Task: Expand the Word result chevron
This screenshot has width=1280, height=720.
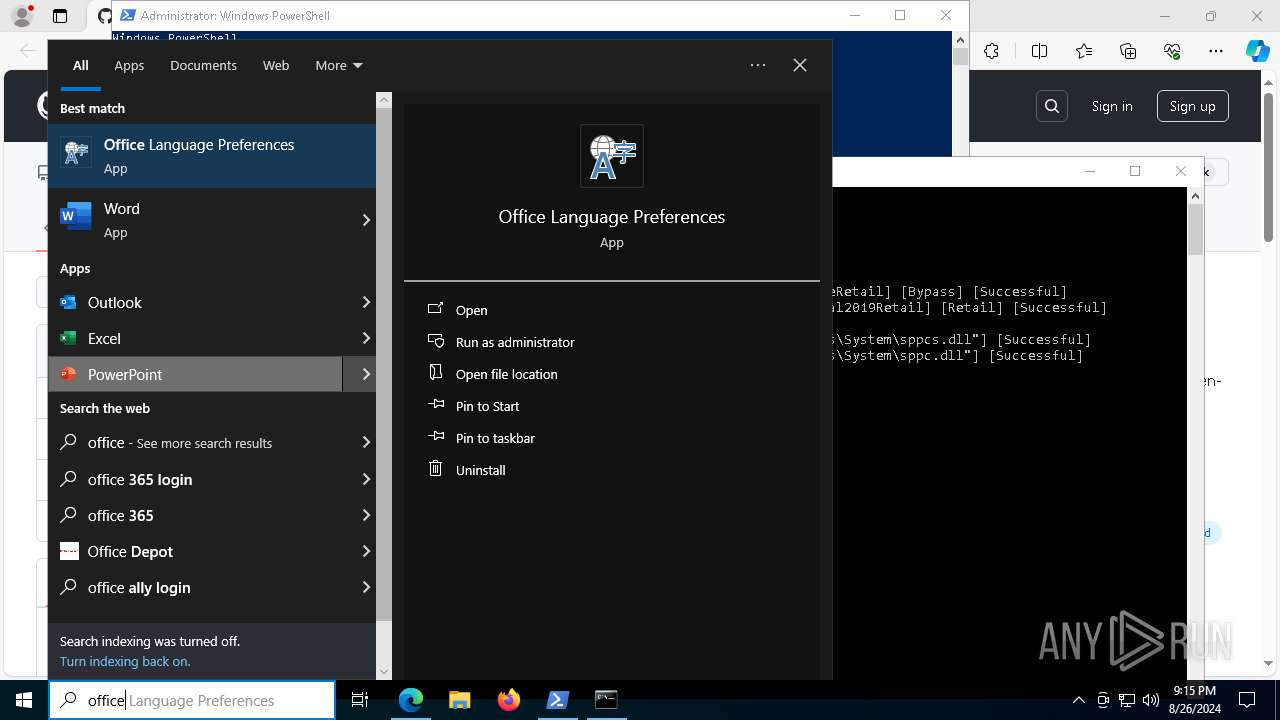Action: 365,220
